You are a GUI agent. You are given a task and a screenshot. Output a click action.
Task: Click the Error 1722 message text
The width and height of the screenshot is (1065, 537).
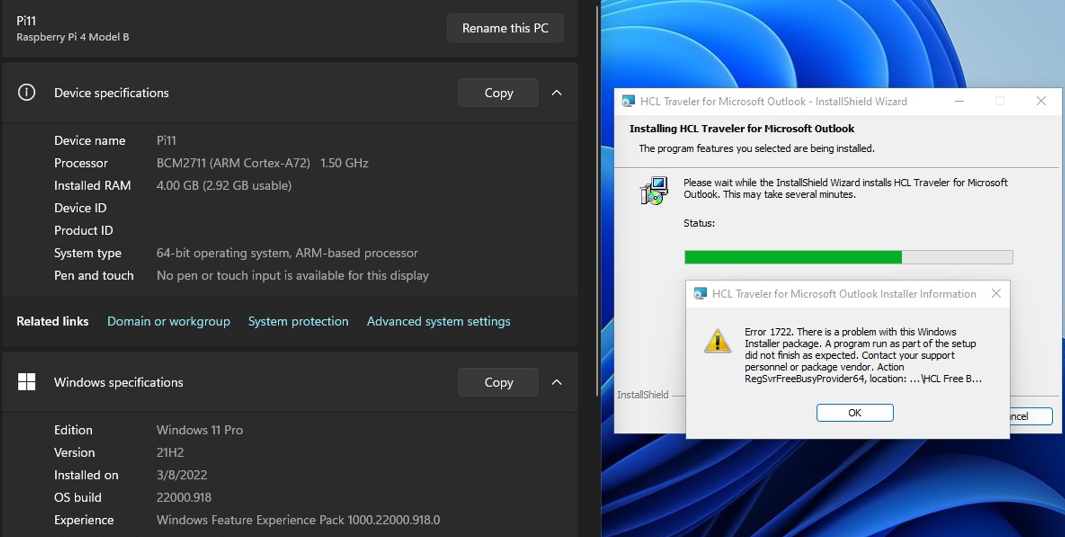pos(863,355)
